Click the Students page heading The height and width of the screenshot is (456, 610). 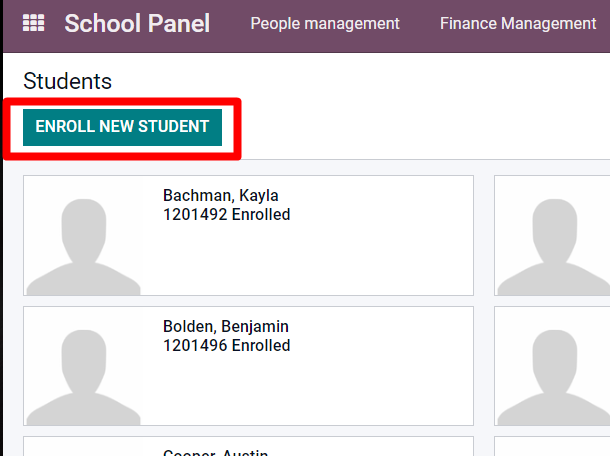coord(67,81)
